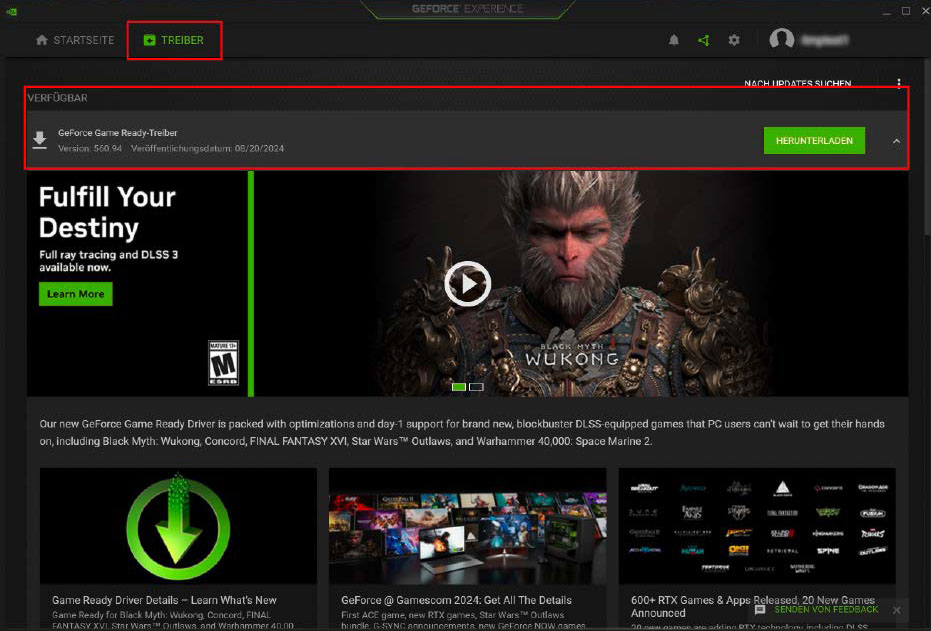Open the notifications bell icon
The width and height of the screenshot is (931, 631).
pyautogui.click(x=674, y=40)
